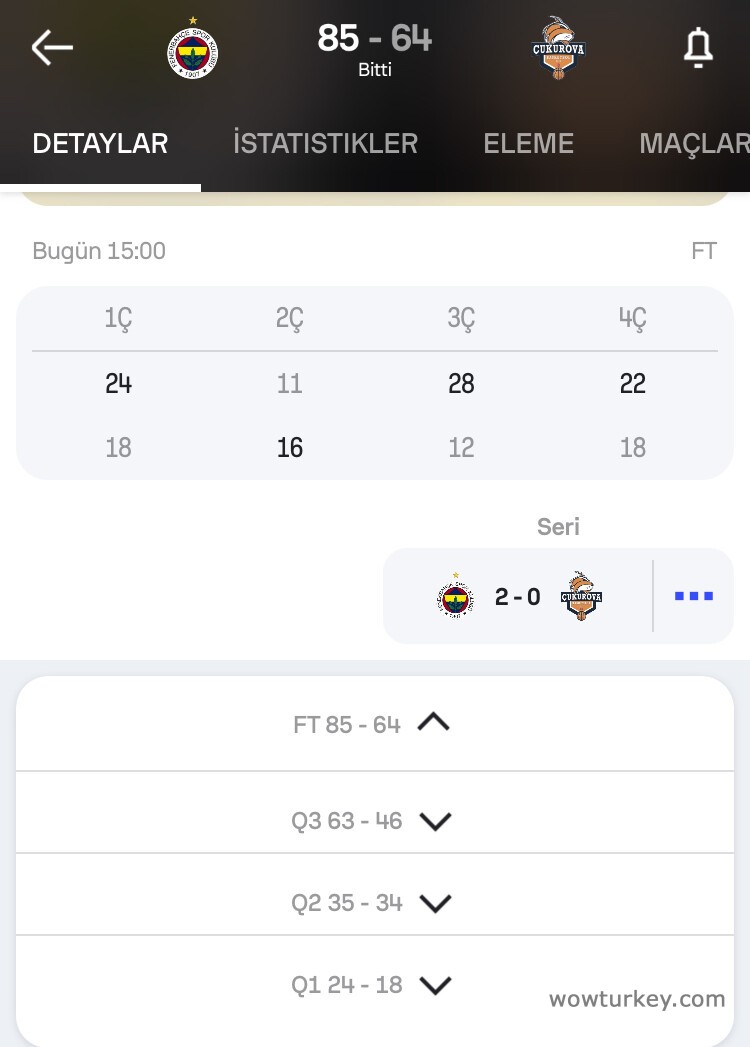Viewport: 750px width, 1047px height.
Task: Tap the 2 - 0 series score
Action: click(518, 597)
